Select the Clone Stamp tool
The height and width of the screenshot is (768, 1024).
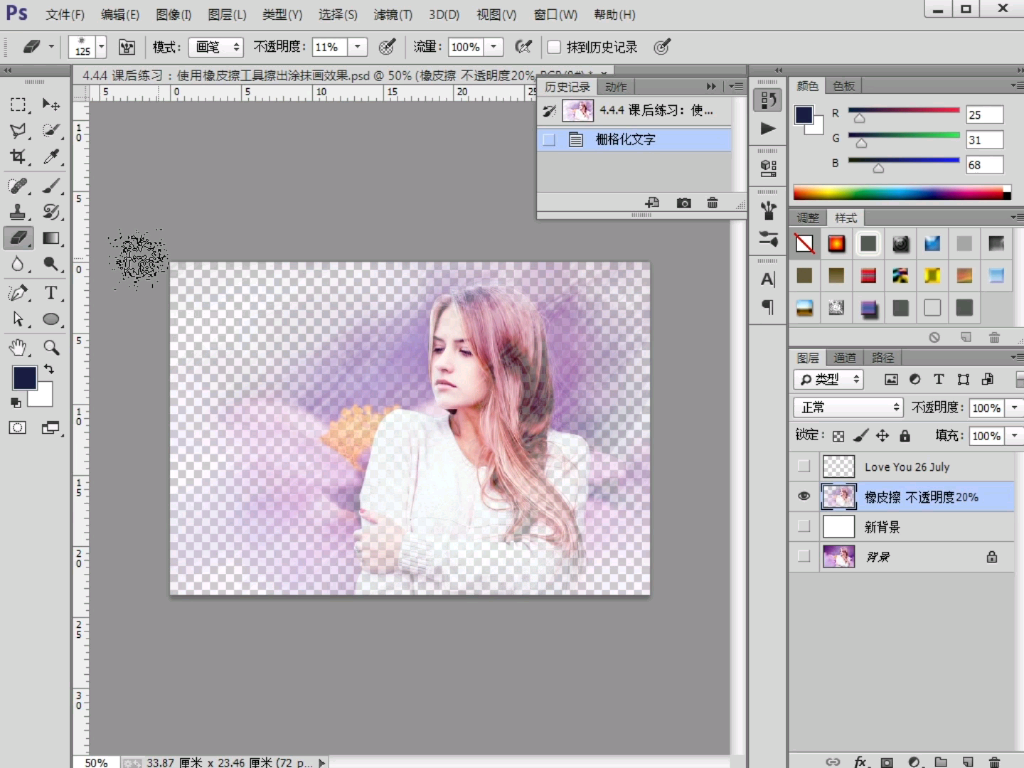click(18, 212)
